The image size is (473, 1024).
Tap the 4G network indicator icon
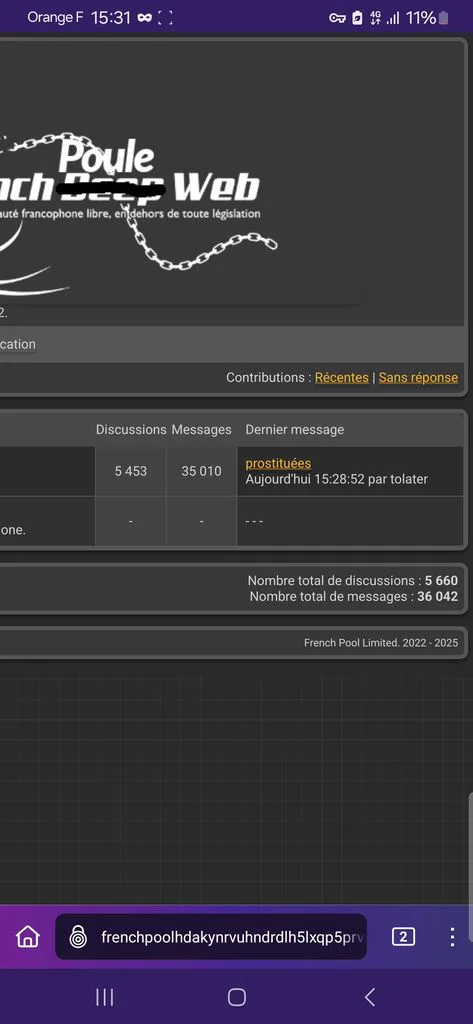[x=375, y=18]
